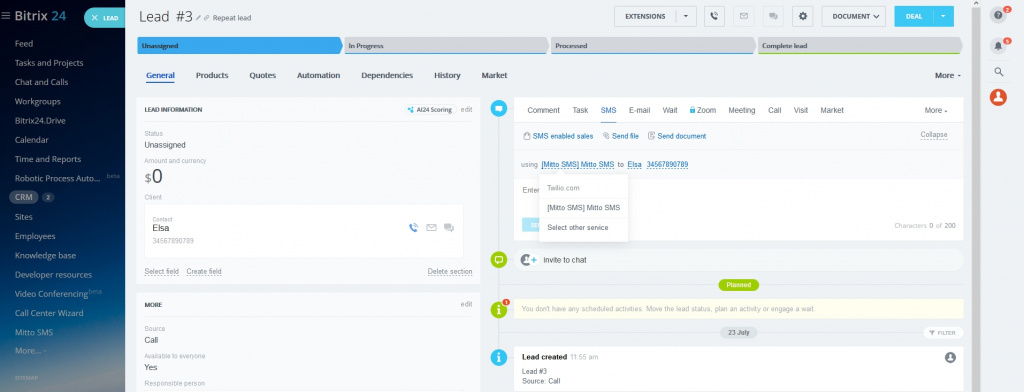
Task: Click the author avatar on Lead created entry
Action: [950, 357]
